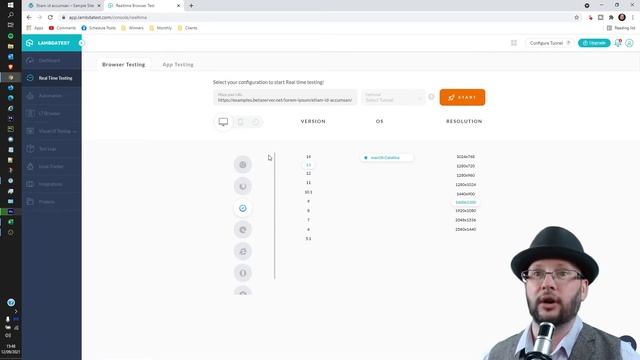Choose 1024x768 resolution

[465, 157]
